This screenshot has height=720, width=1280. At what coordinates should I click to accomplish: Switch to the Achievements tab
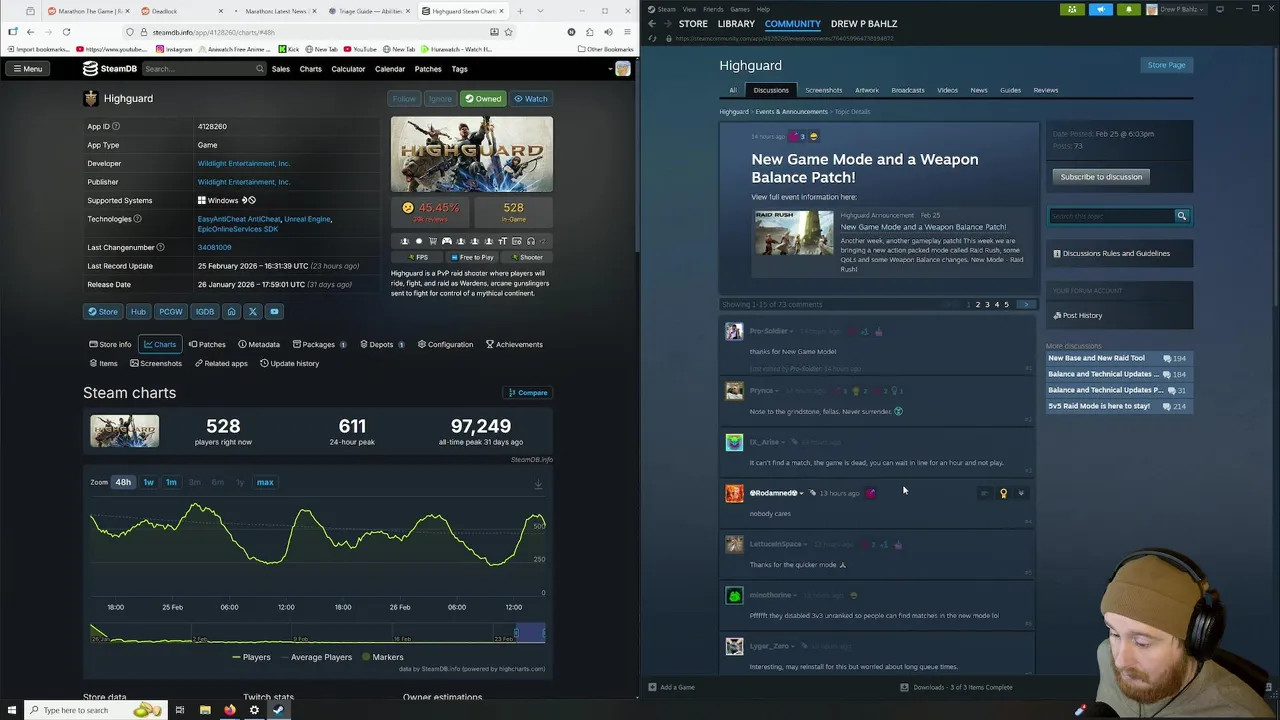(514, 345)
